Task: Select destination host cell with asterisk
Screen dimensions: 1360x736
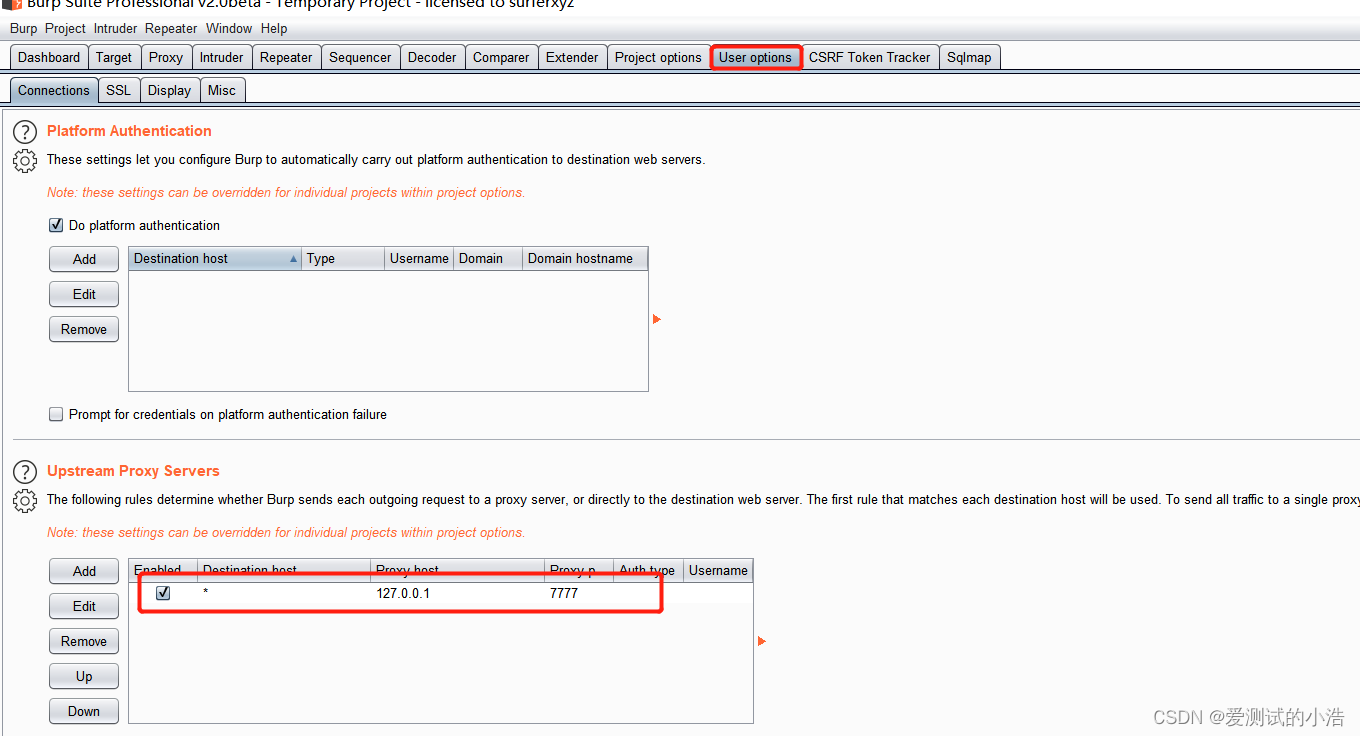Action: (x=285, y=593)
